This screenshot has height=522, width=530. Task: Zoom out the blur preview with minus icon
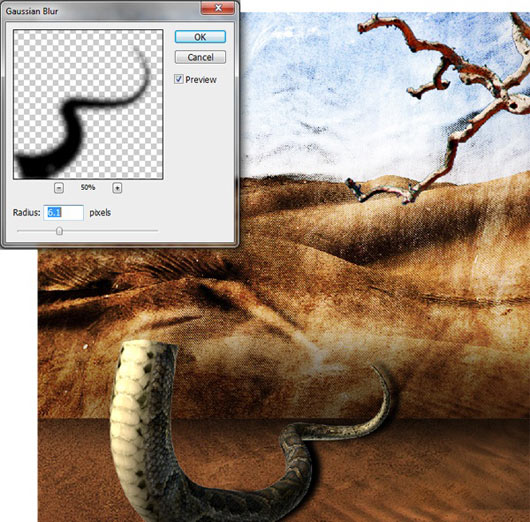tap(59, 188)
